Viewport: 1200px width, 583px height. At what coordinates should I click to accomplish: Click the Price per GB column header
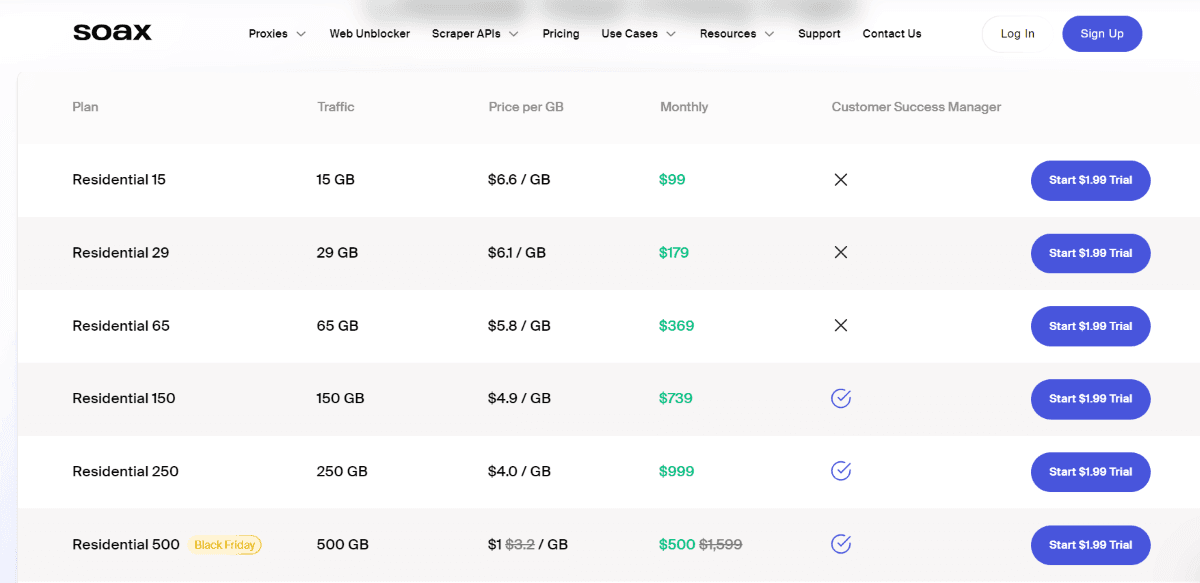pos(526,107)
